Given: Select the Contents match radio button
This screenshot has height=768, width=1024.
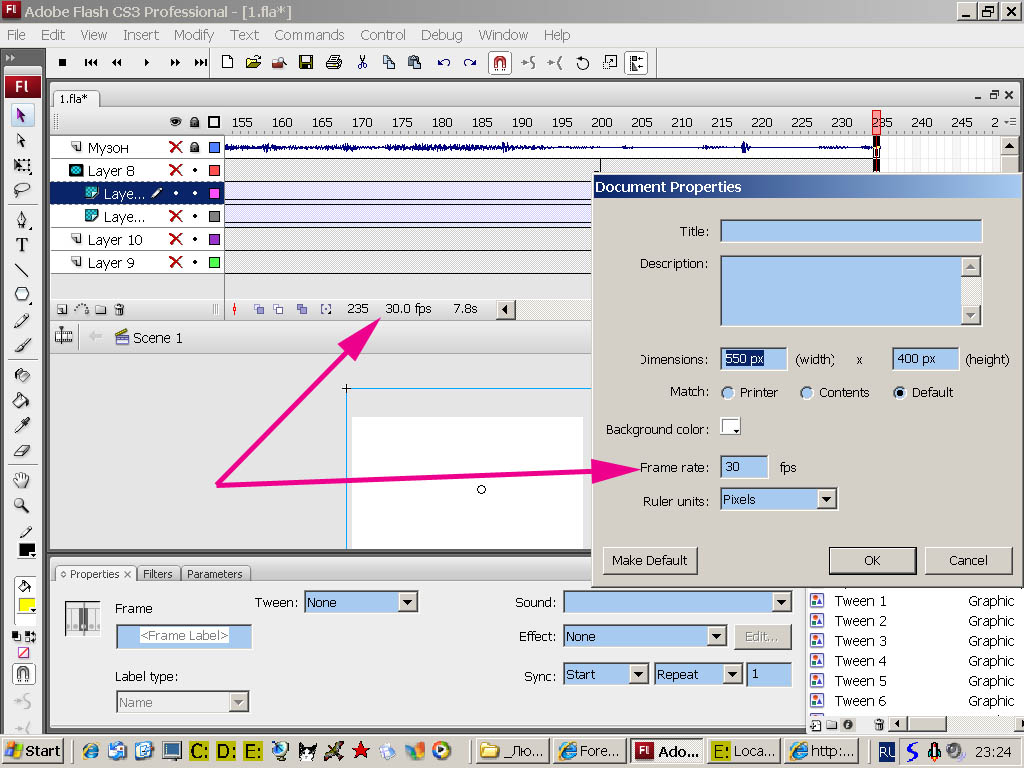Looking at the screenshot, I should (806, 393).
